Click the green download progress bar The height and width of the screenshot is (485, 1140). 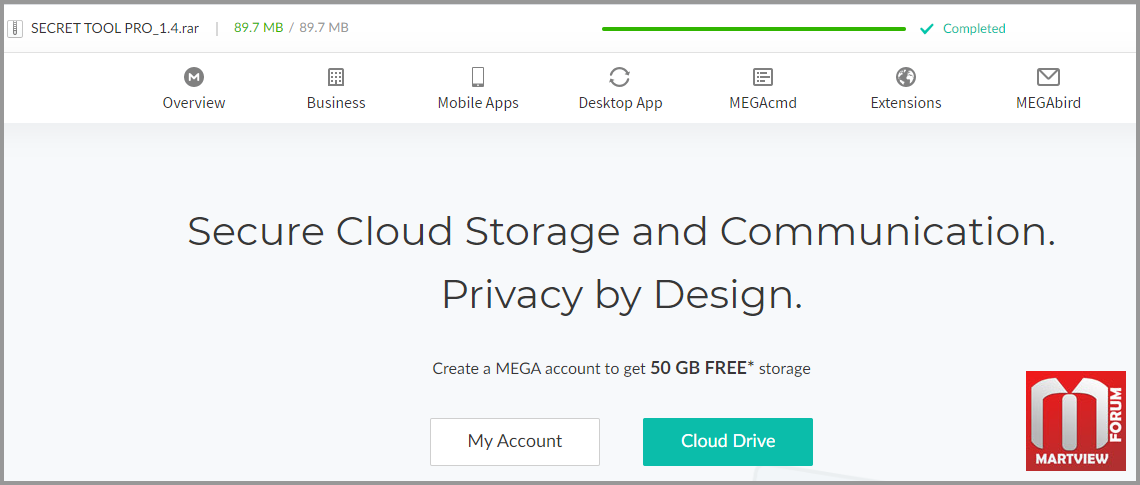pos(753,29)
